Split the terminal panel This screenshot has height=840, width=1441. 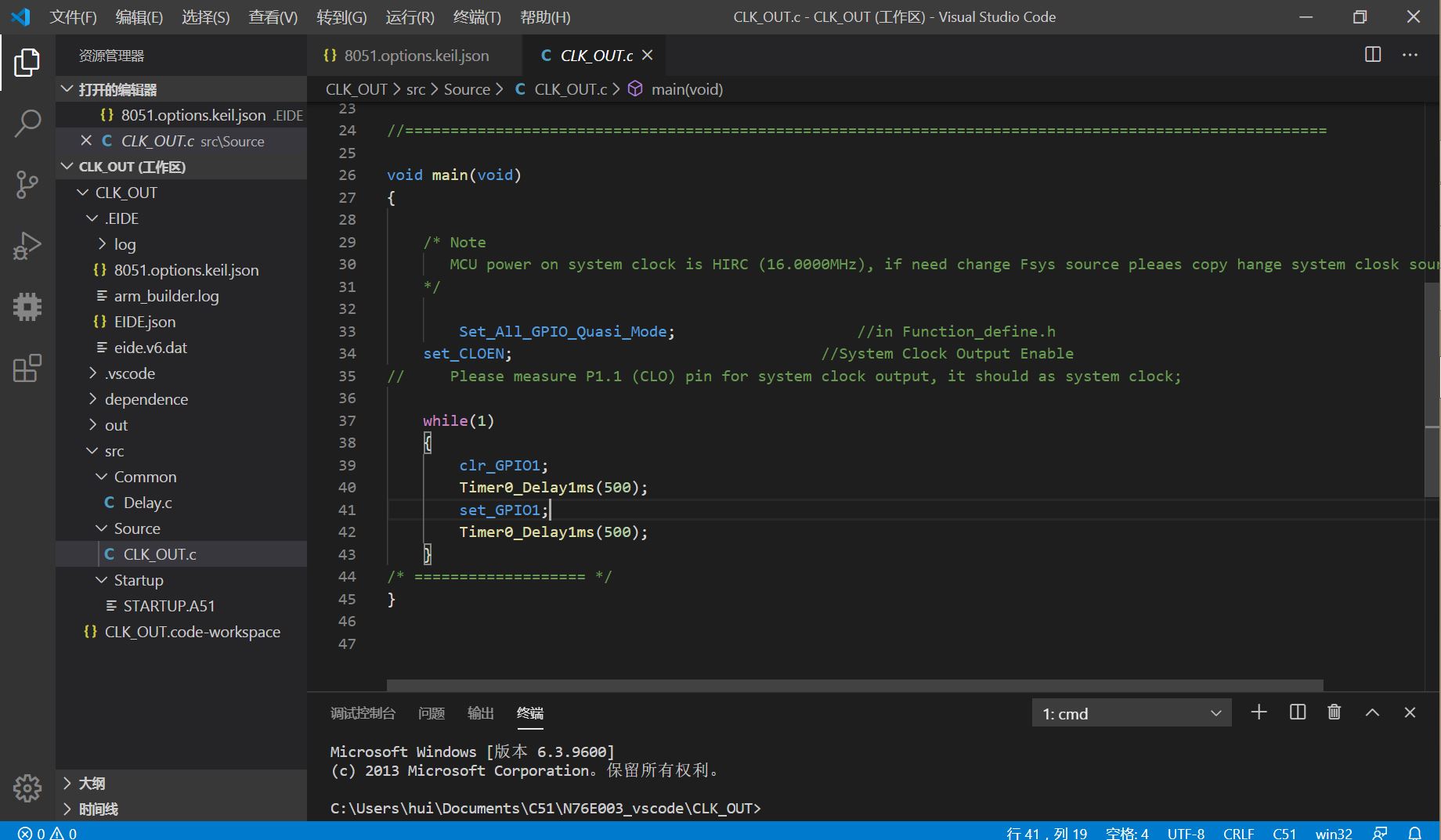(x=1298, y=712)
